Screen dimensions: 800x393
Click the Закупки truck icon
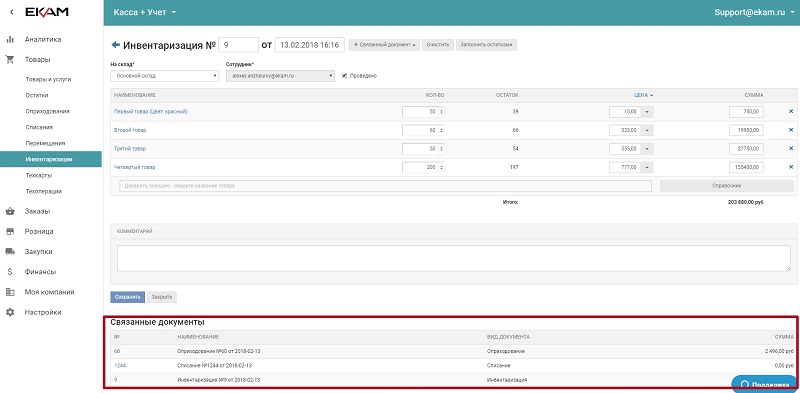pos(10,252)
